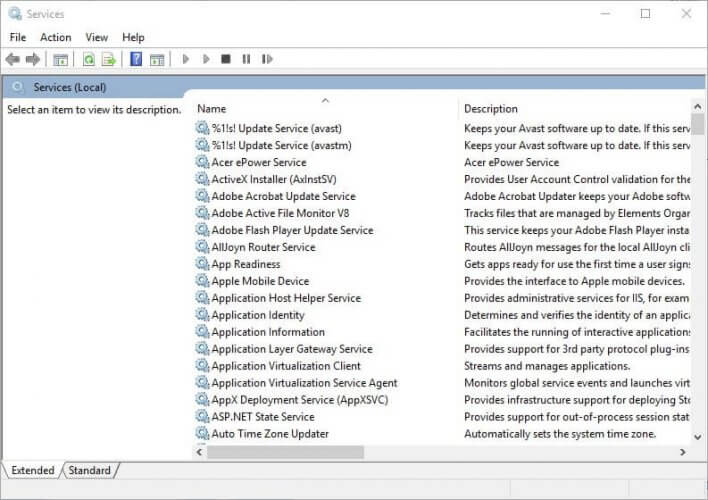Screen dimensions: 708x500
Task: Select Application Virtualization Service Agent
Action: pyautogui.click(x=304, y=383)
